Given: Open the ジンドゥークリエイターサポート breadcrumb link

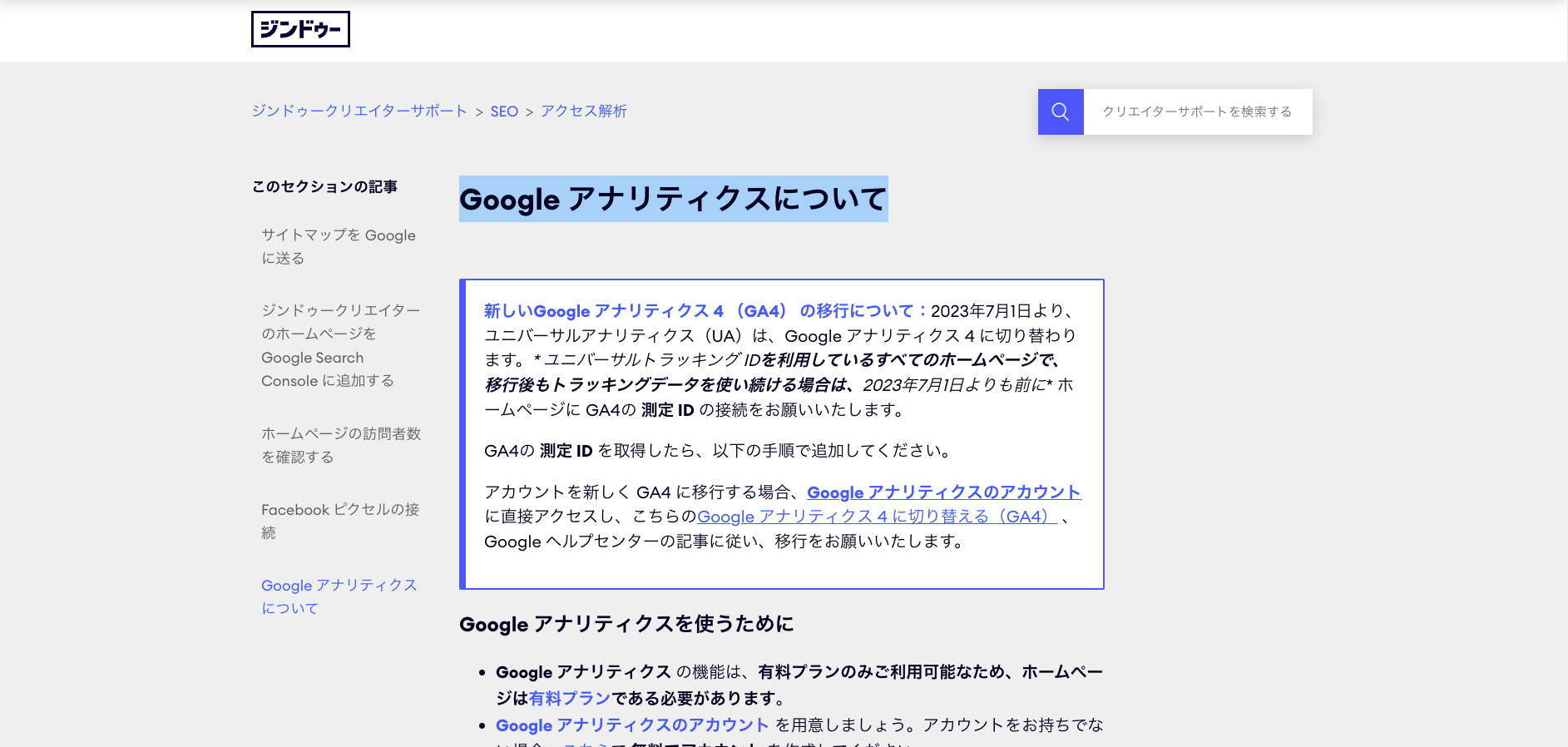Looking at the screenshot, I should click(359, 111).
